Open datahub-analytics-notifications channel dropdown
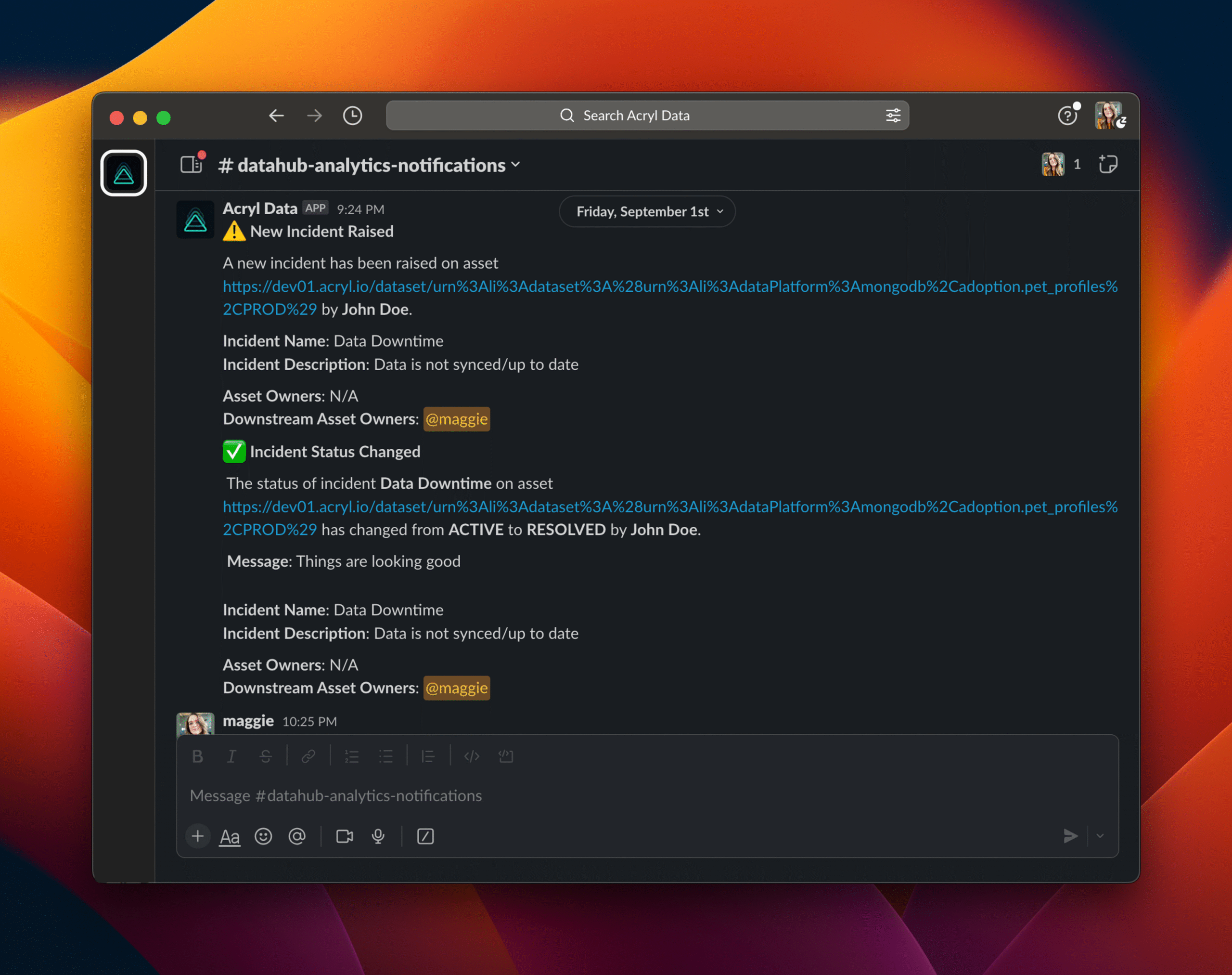The width and height of the screenshot is (1232, 975). point(369,165)
